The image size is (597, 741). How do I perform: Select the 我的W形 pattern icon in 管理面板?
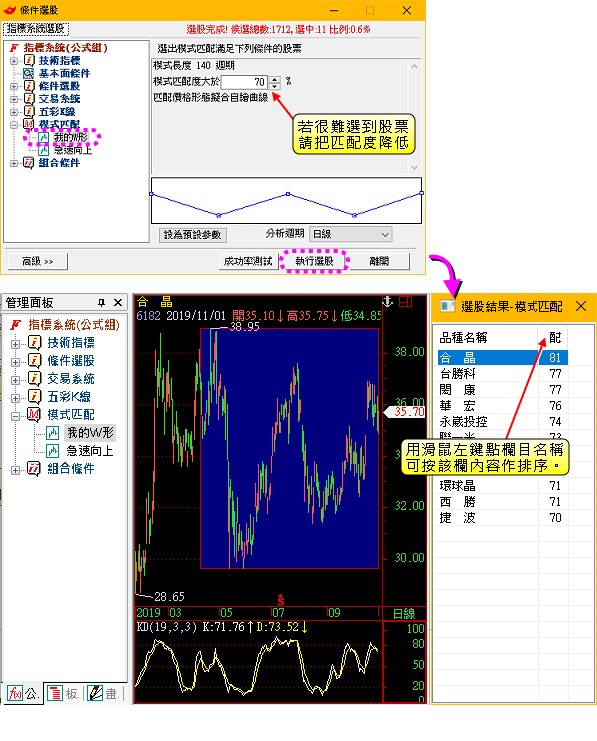tap(52, 432)
